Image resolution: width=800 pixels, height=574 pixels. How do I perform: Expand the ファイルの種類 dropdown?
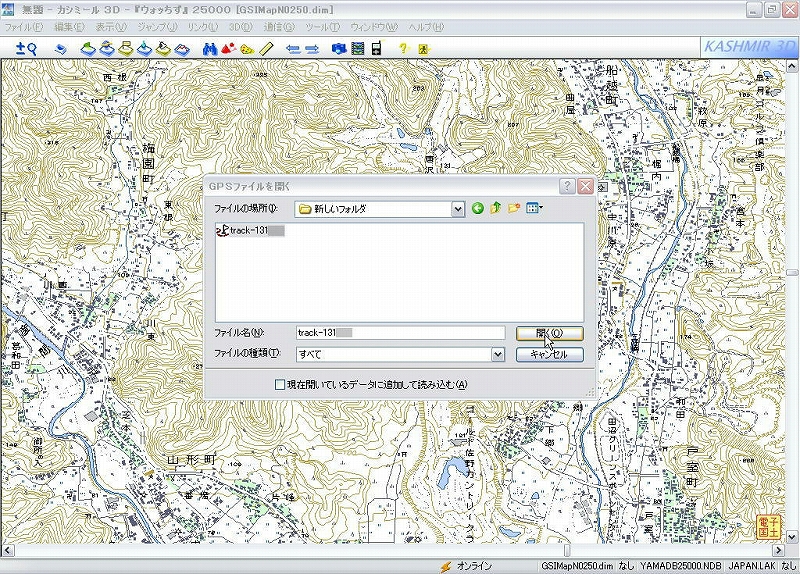coord(497,354)
